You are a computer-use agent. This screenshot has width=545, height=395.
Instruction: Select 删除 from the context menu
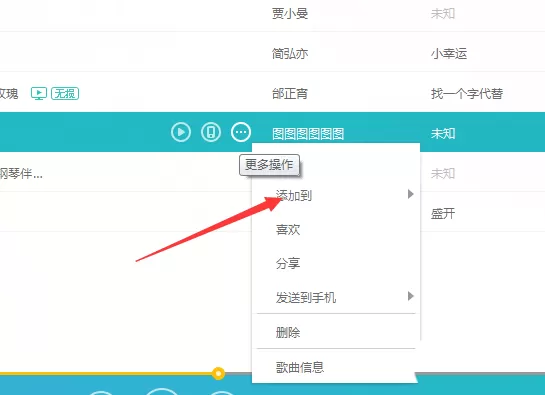point(288,332)
